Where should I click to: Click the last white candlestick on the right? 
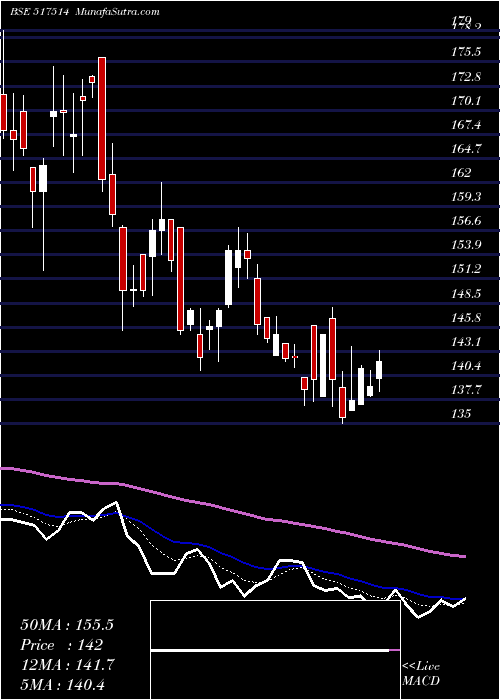pyautogui.click(x=379, y=370)
